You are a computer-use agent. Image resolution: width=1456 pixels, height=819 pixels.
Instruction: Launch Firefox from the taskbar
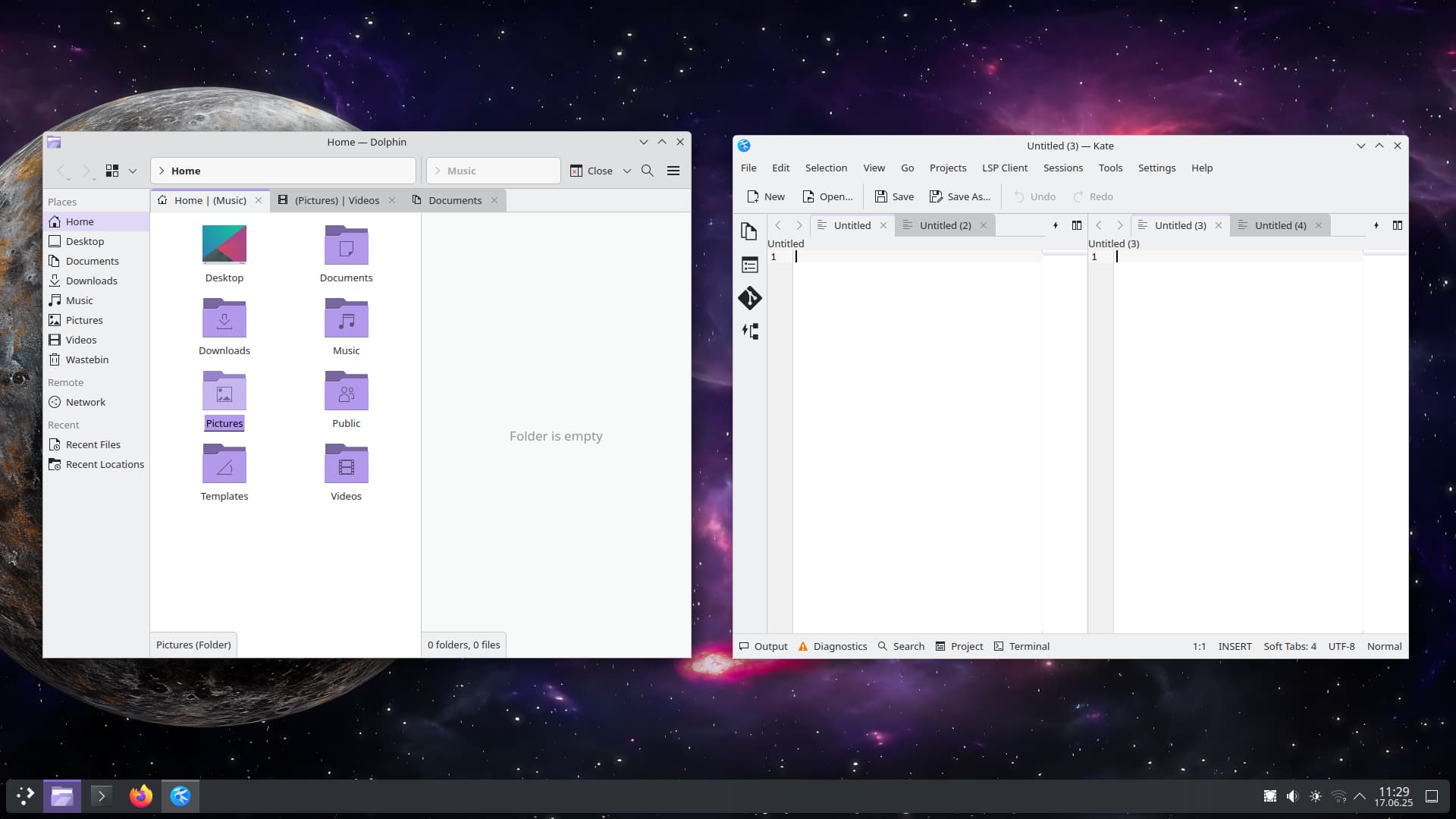(140, 795)
